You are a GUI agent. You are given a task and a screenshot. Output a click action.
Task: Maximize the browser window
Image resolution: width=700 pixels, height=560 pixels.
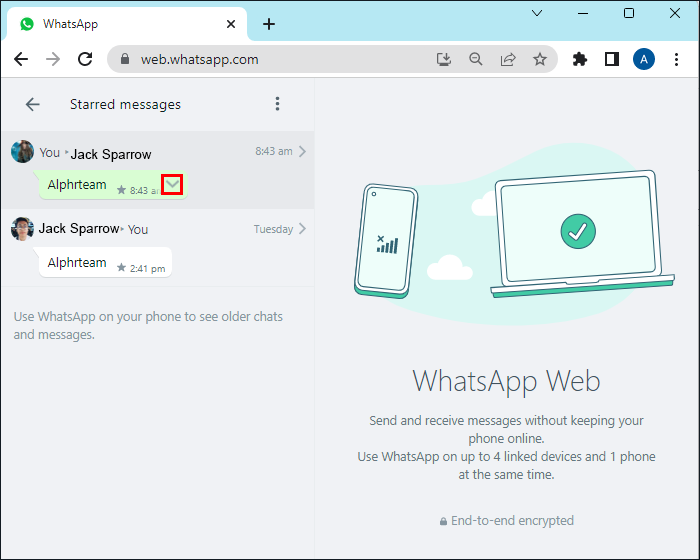point(629,13)
